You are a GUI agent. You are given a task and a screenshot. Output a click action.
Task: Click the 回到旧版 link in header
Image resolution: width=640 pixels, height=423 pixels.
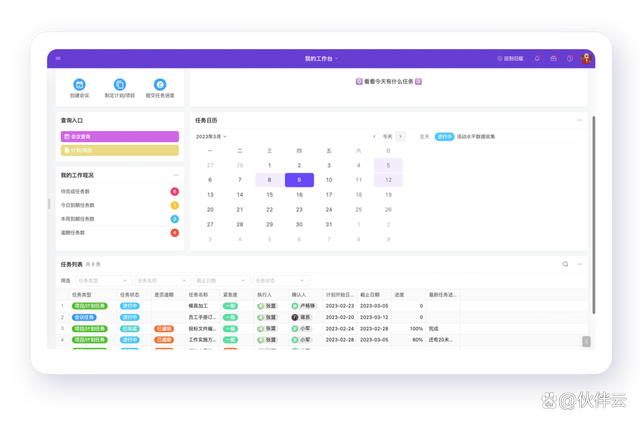510,58
